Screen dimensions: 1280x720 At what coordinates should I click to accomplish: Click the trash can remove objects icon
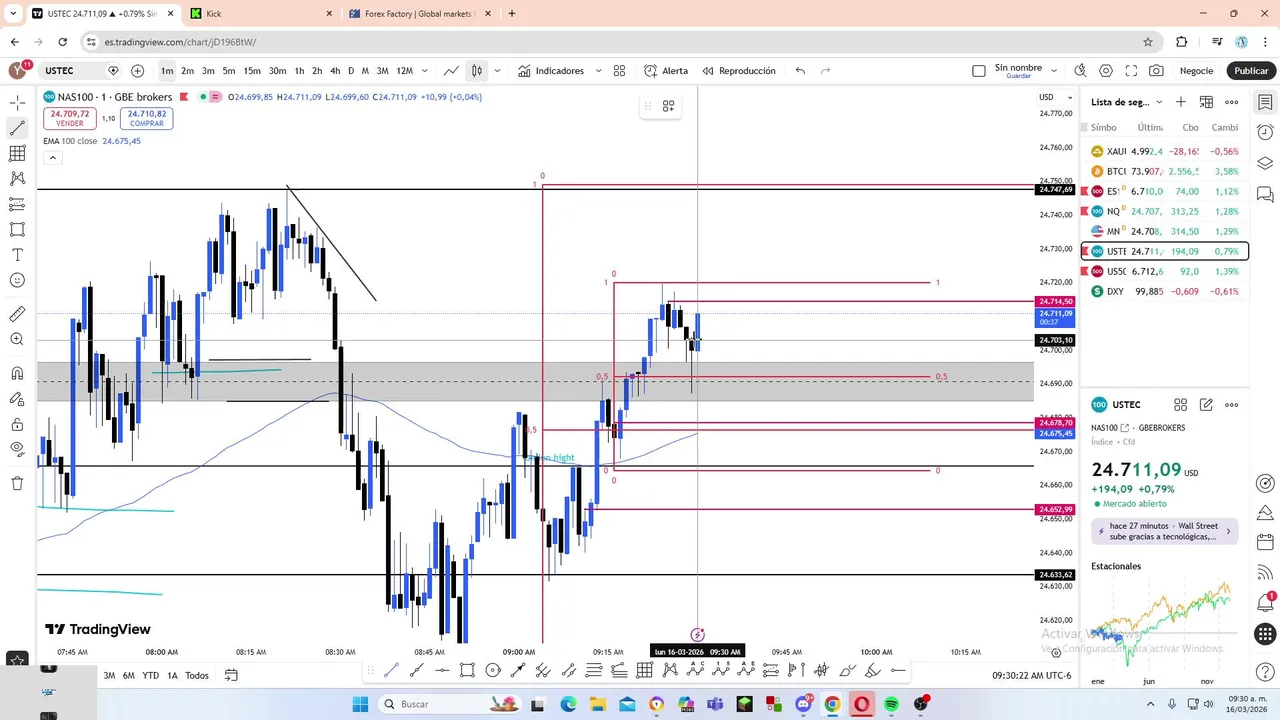coord(17,483)
